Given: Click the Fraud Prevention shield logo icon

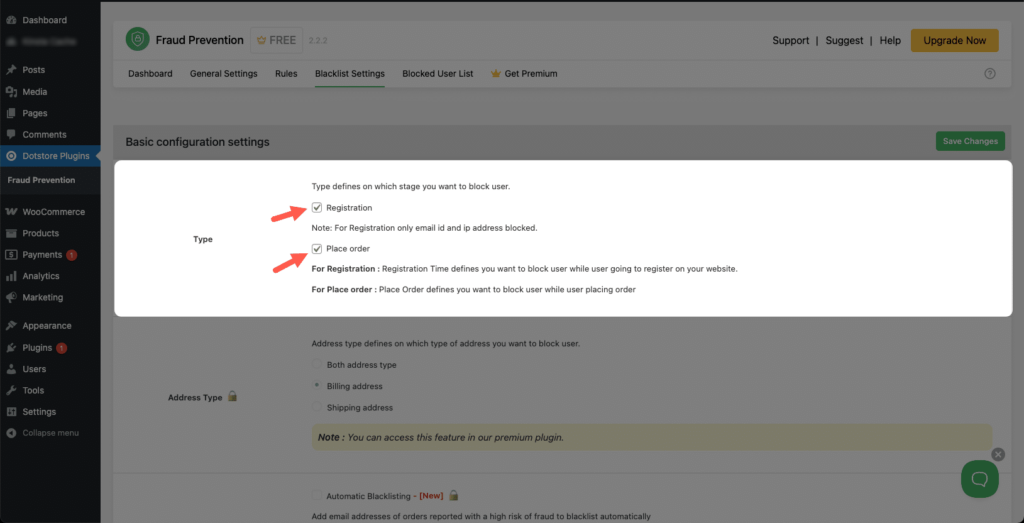Looking at the screenshot, I should (137, 40).
